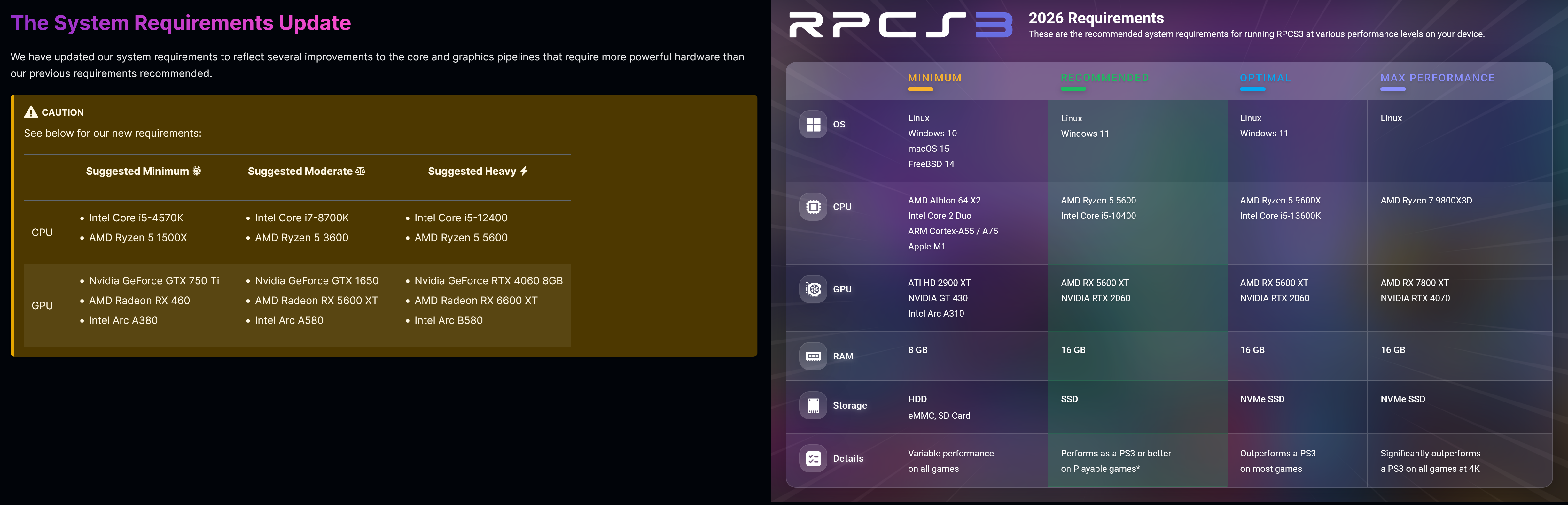Click the OPTIMAL column header
The height and width of the screenshot is (505, 1568).
(x=1266, y=78)
